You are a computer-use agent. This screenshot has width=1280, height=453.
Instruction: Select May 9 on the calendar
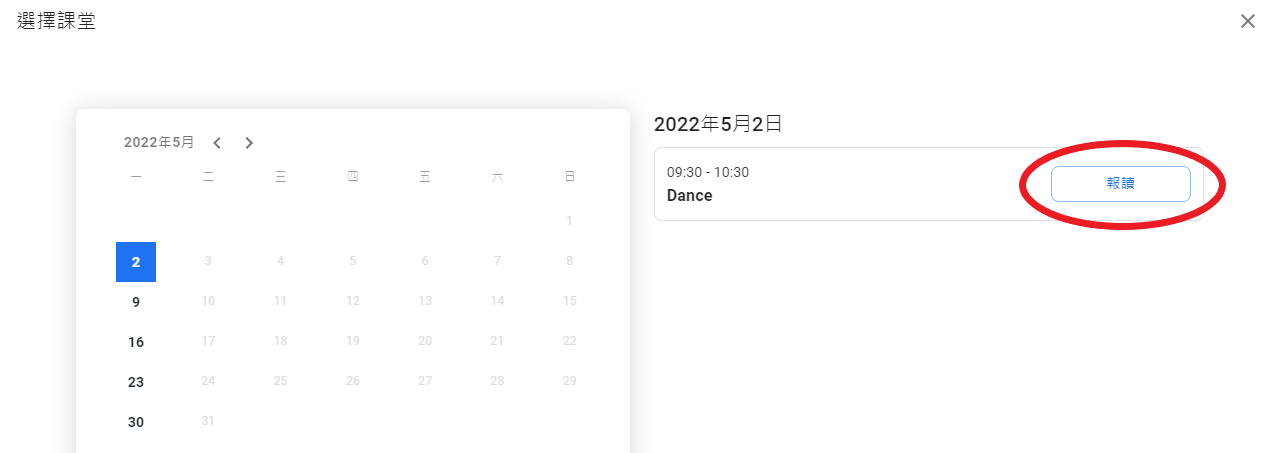(x=136, y=302)
